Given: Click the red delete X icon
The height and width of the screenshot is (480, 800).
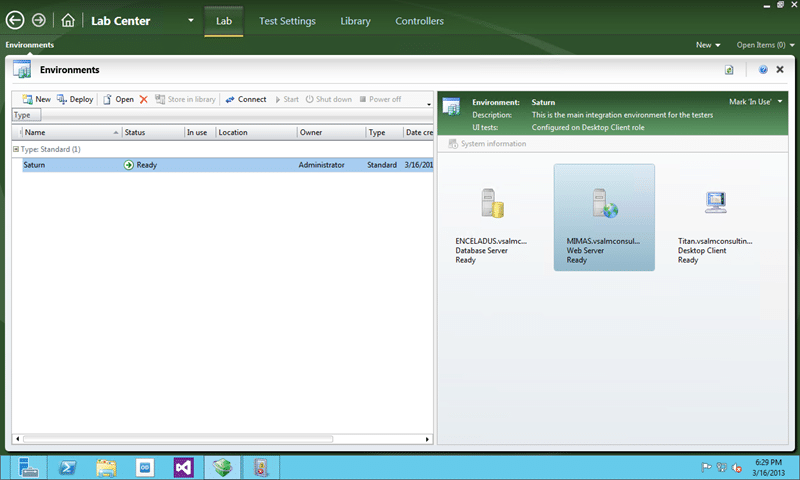Looking at the screenshot, I should [144, 99].
